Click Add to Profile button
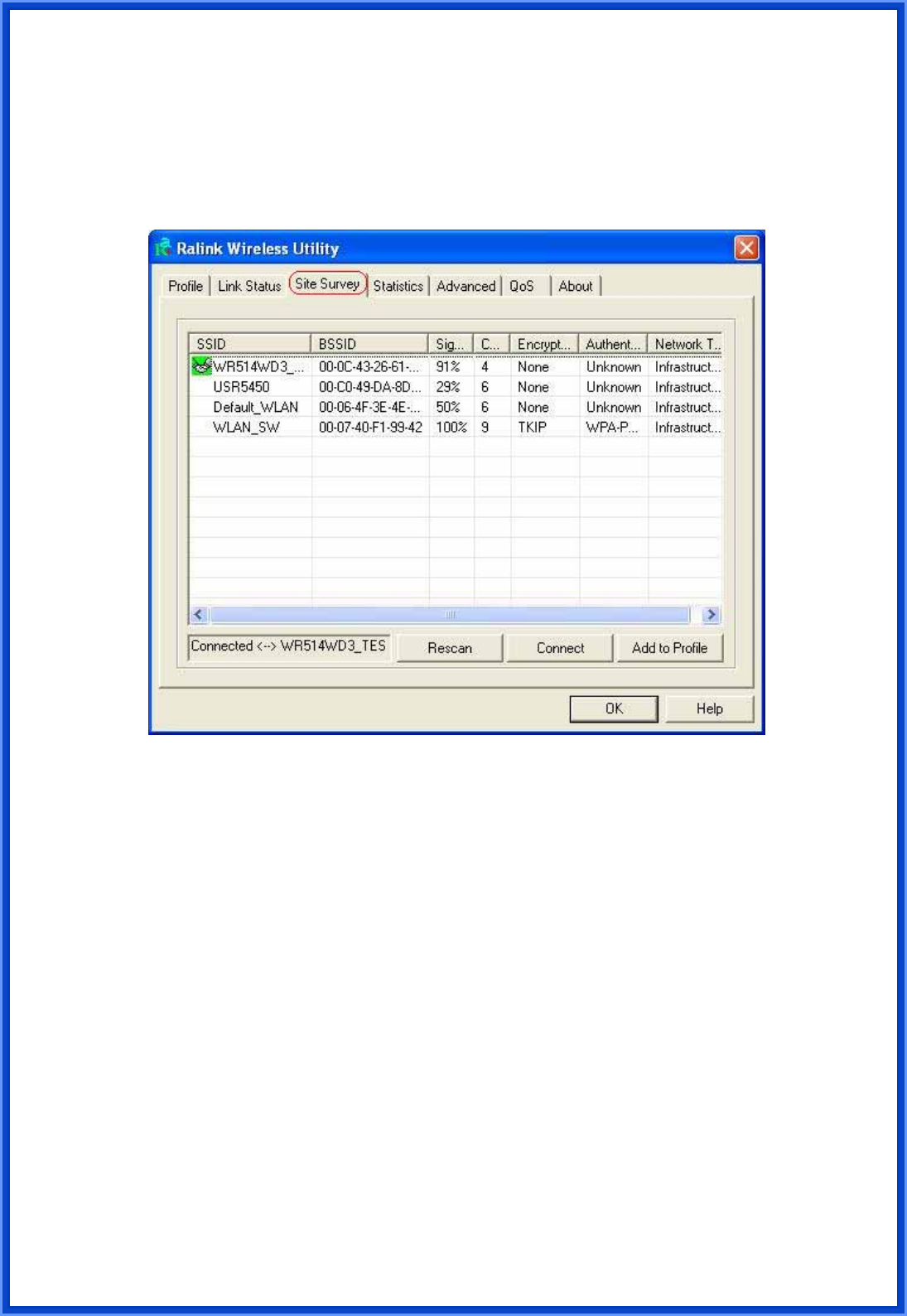Screen dimensions: 907x1316 click(669, 648)
